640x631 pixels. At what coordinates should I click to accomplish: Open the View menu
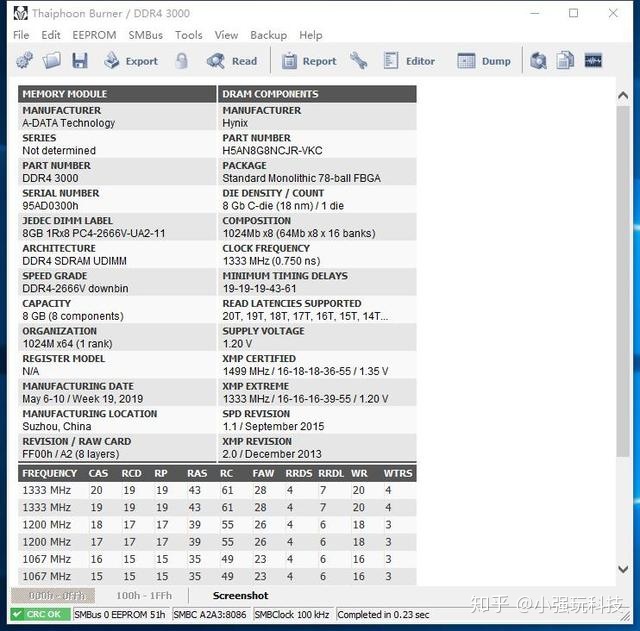[x=226, y=35]
